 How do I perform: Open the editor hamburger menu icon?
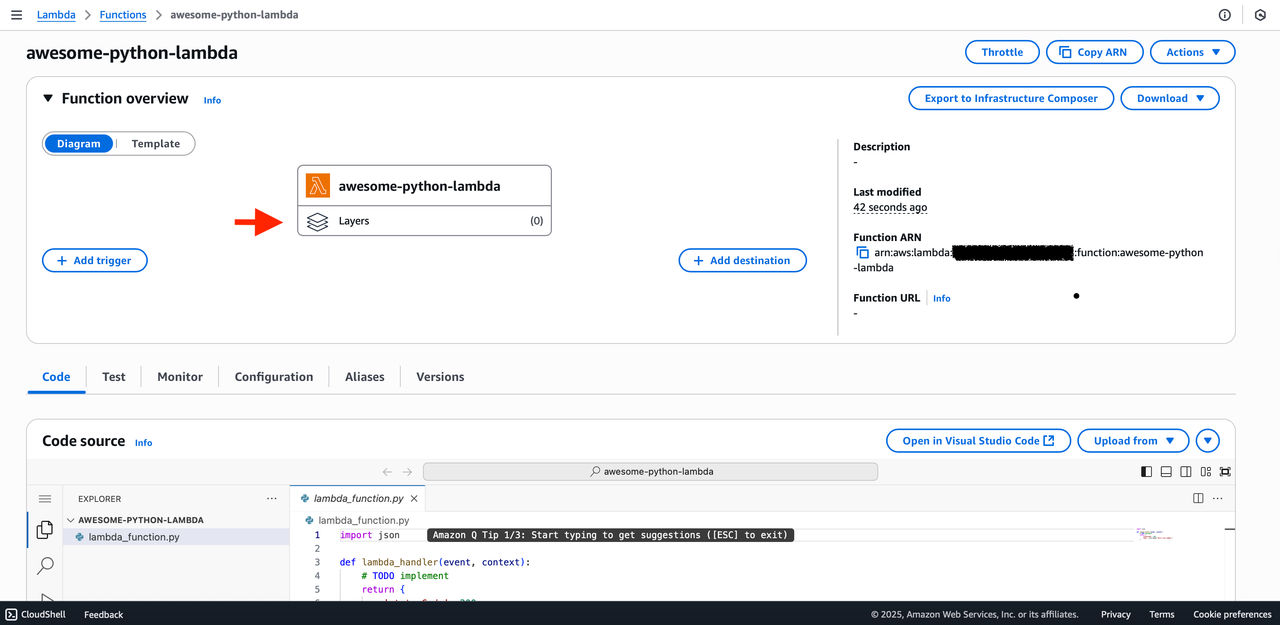[45, 498]
